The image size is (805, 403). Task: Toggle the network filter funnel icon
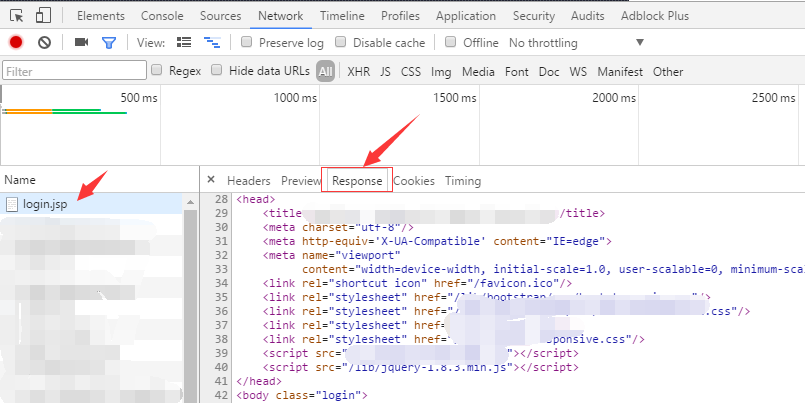coord(109,42)
